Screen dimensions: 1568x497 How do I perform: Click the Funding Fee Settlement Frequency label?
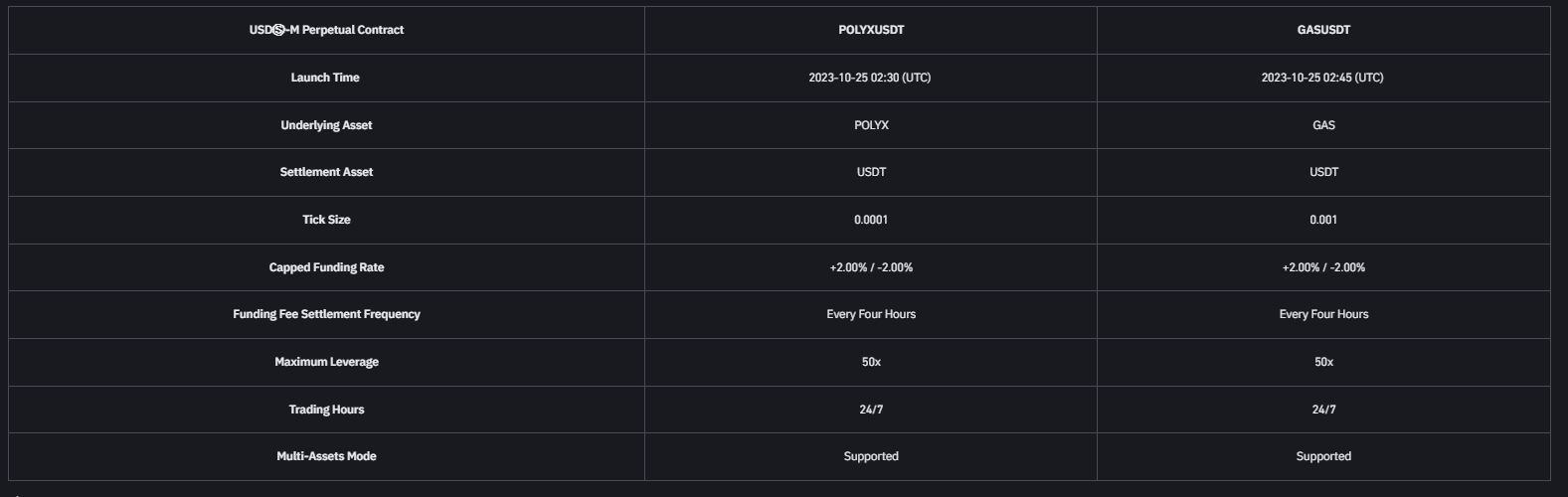[x=326, y=314]
